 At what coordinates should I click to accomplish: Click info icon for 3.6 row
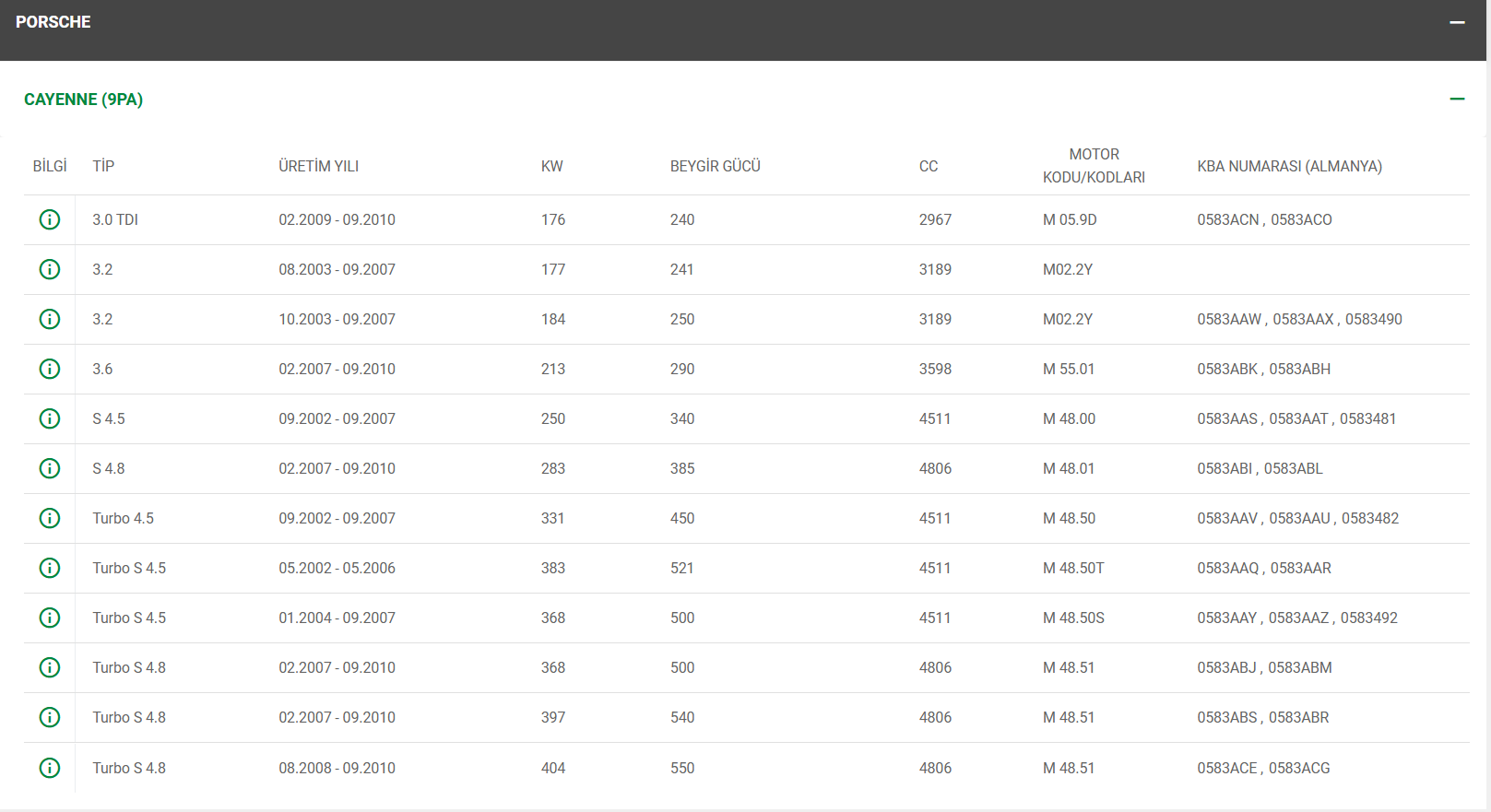pos(50,369)
